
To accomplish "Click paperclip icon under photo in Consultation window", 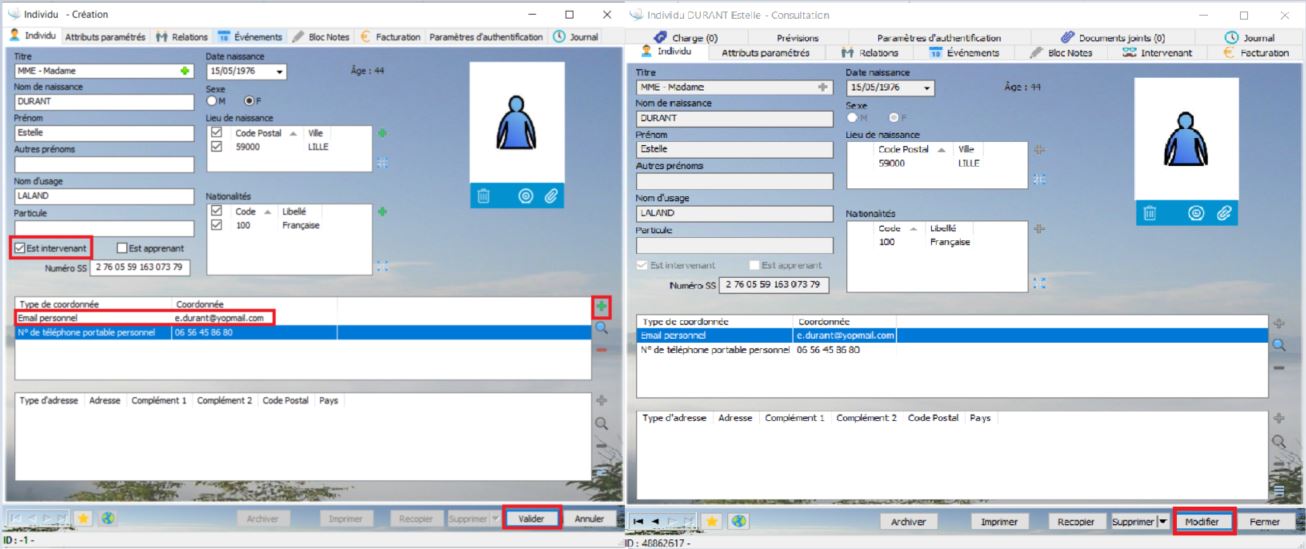I will click(x=1223, y=213).
